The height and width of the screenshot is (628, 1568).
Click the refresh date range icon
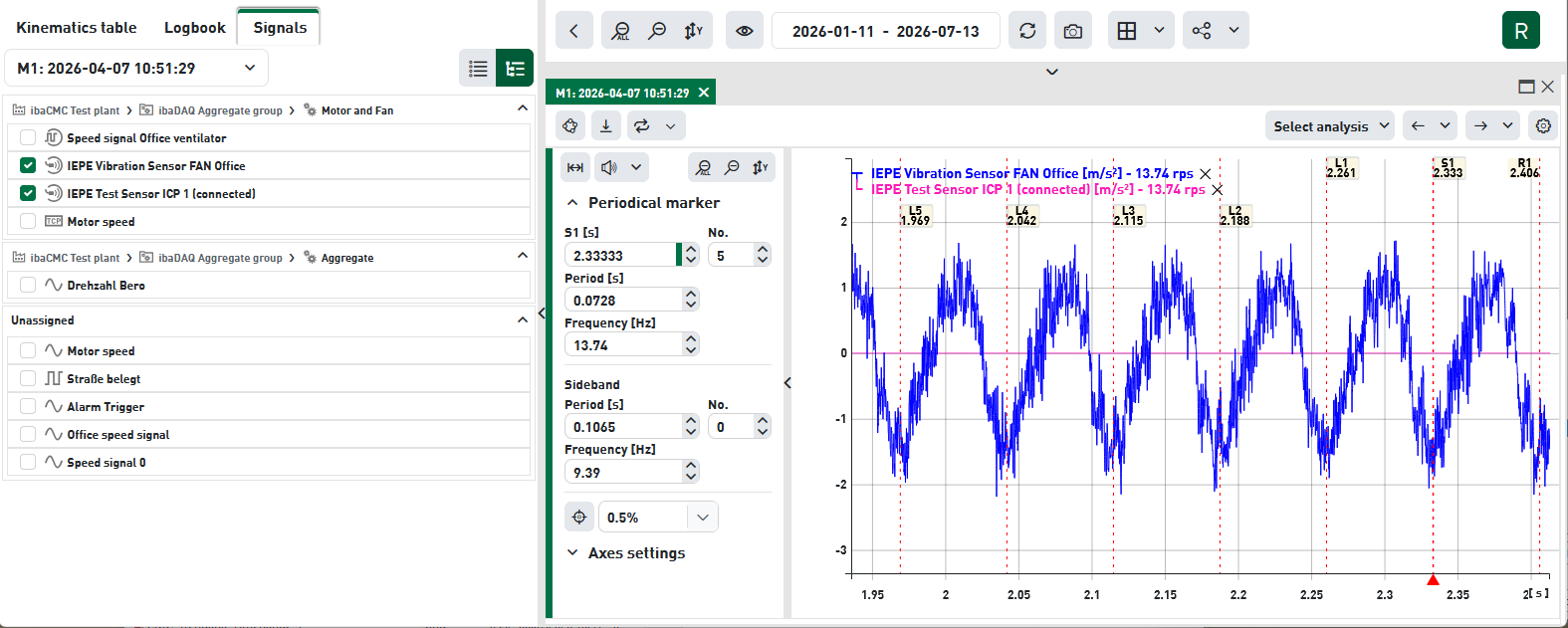pyautogui.click(x=1027, y=31)
